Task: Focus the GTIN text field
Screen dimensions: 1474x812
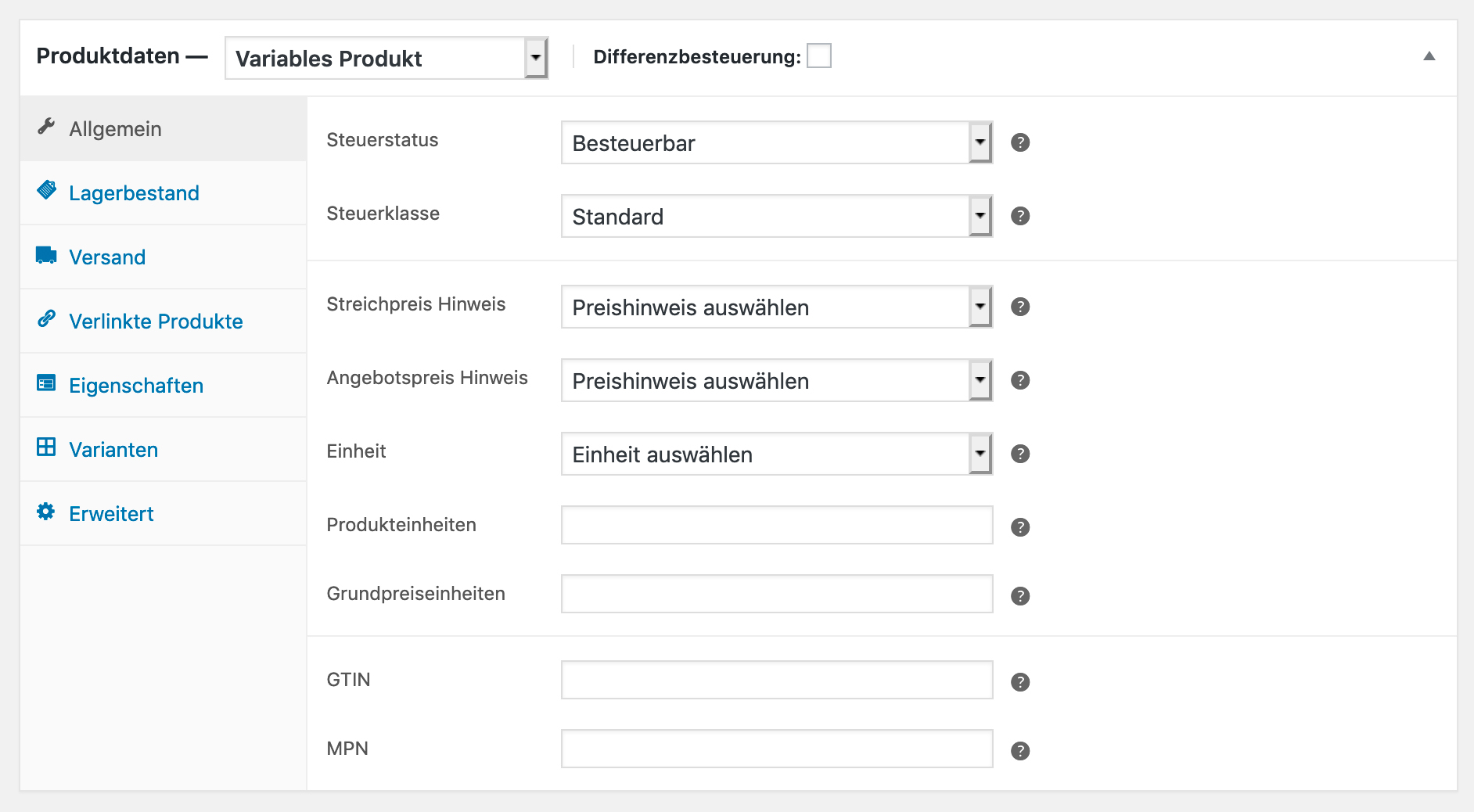Action: point(777,680)
